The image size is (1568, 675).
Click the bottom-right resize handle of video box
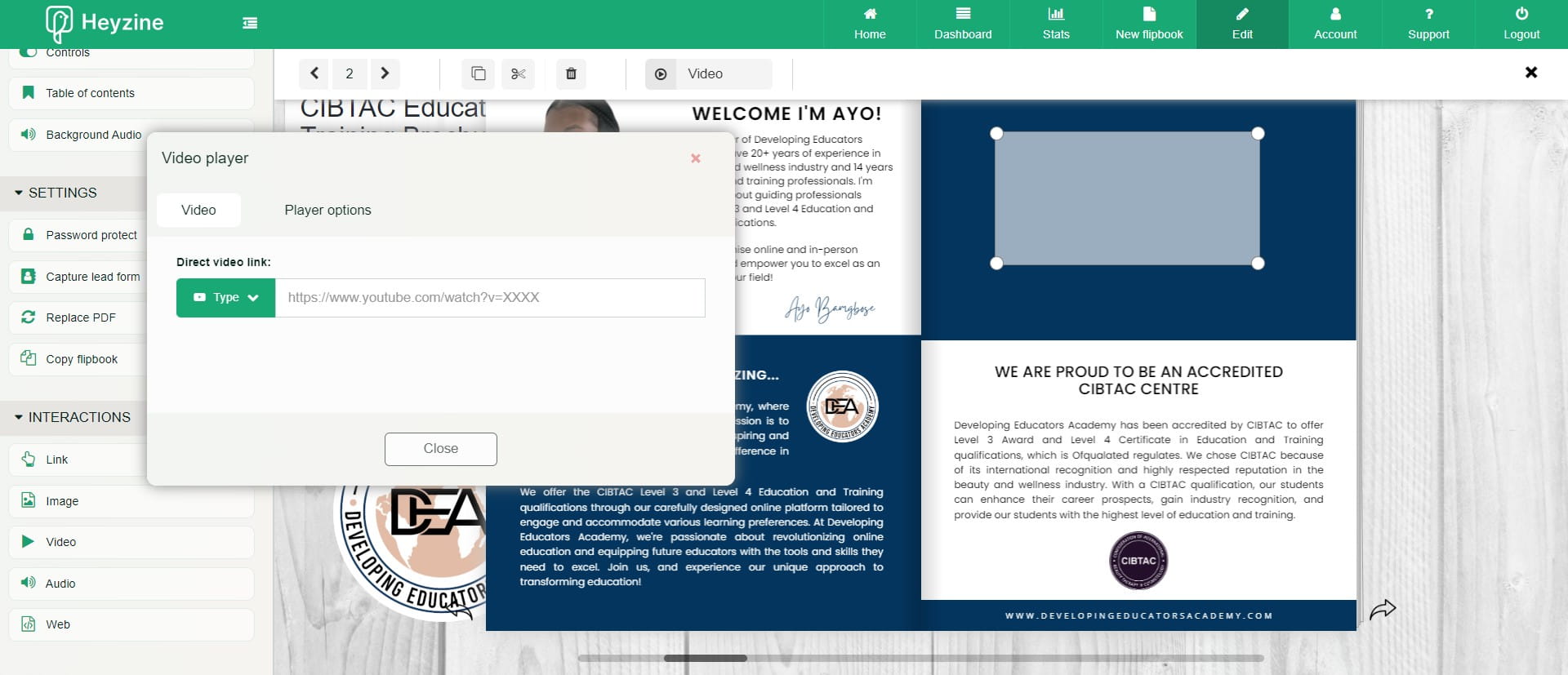(1258, 263)
